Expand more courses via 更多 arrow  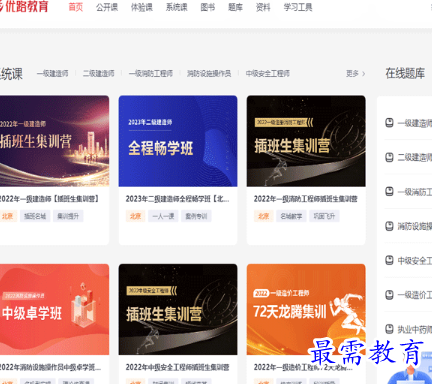click(356, 73)
